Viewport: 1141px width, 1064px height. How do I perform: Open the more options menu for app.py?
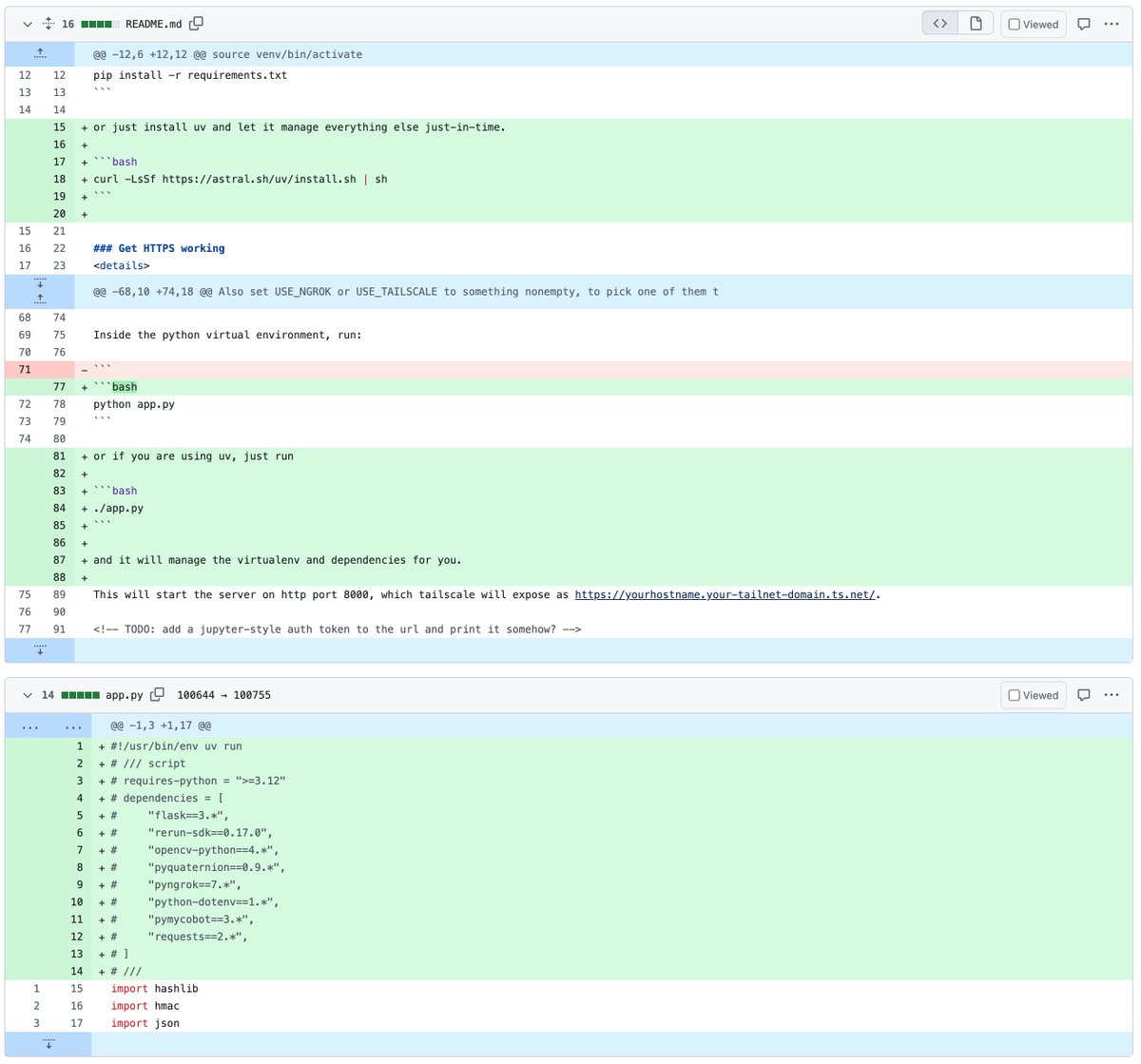[x=1112, y=695]
